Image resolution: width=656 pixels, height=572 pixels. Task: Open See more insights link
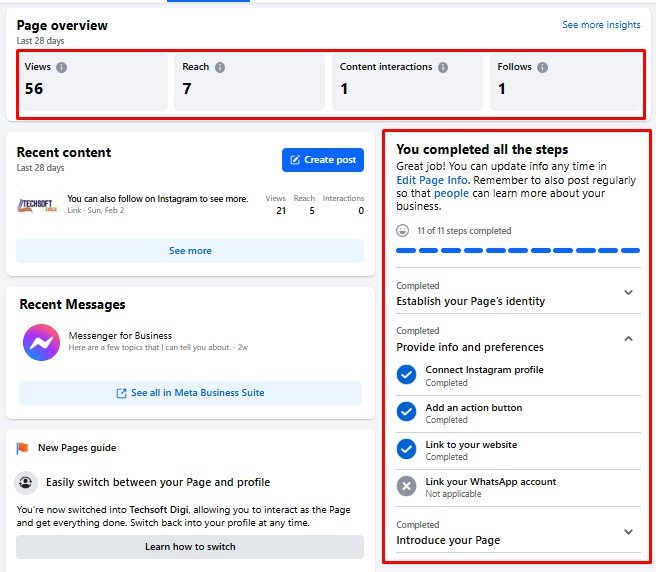[601, 25]
